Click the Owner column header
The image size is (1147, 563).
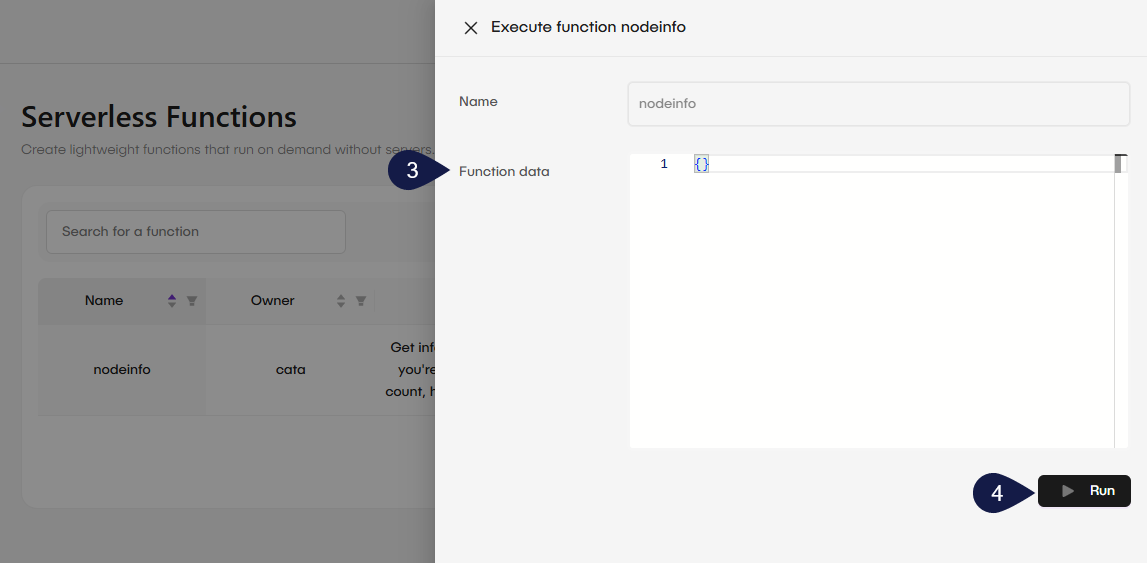(x=273, y=301)
